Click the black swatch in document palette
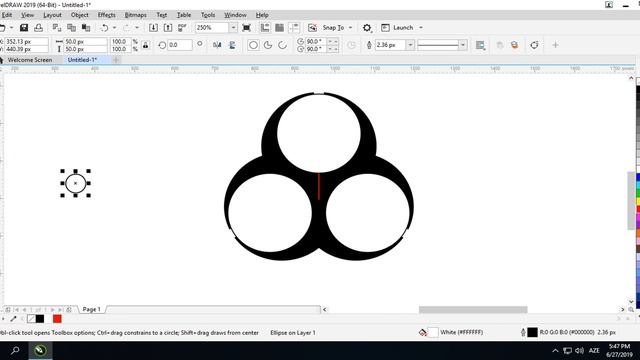 [40, 319]
